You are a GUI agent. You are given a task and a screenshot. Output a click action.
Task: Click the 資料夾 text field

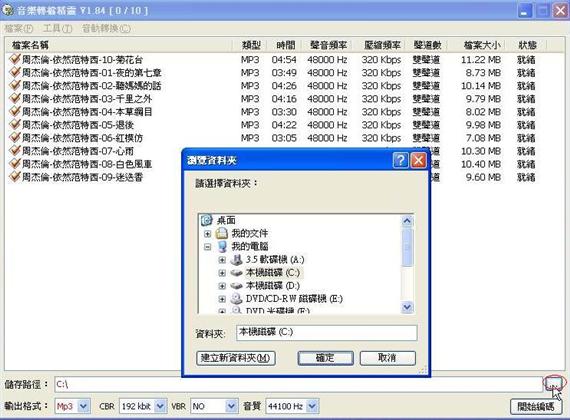[x=326, y=332]
